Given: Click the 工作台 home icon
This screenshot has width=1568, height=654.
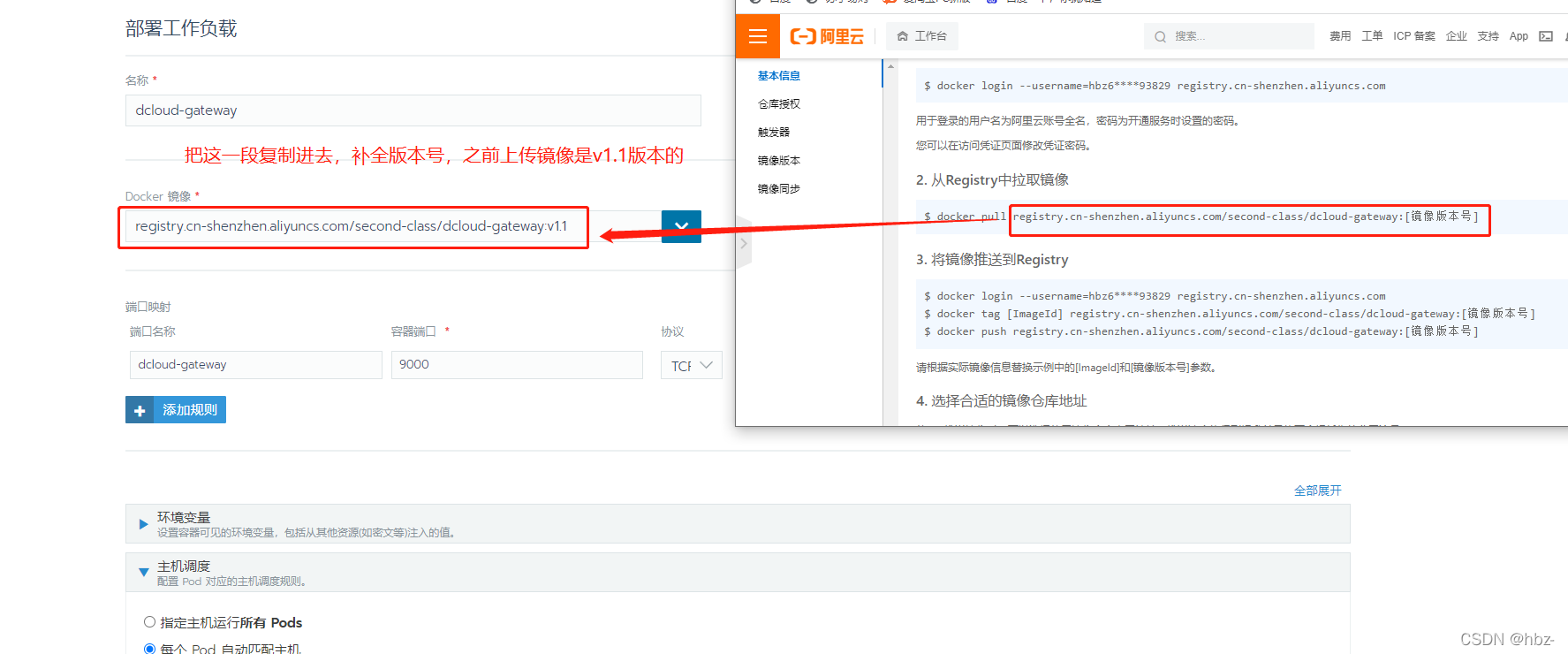Looking at the screenshot, I should coord(903,36).
